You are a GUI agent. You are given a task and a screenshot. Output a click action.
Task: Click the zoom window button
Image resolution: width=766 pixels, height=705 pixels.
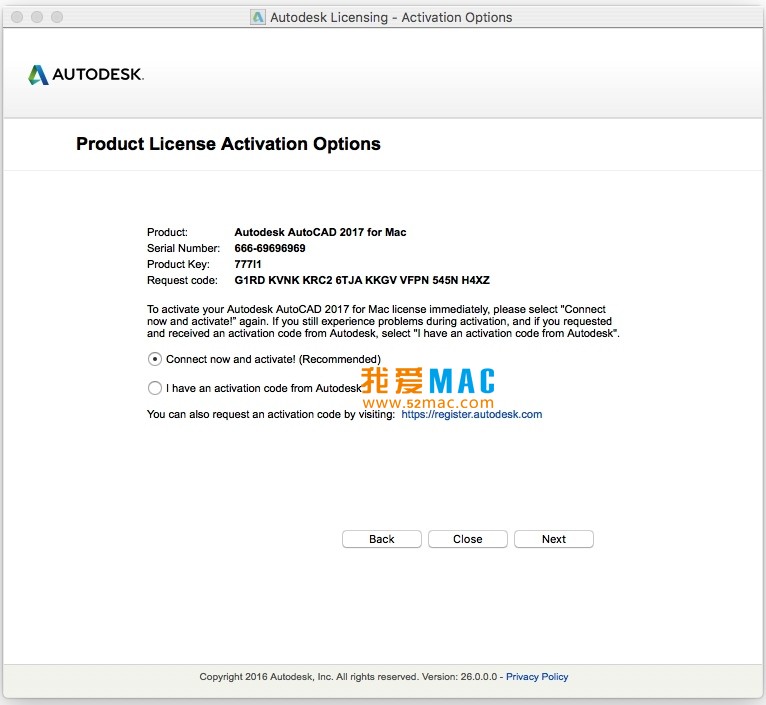pyautogui.click(x=57, y=17)
